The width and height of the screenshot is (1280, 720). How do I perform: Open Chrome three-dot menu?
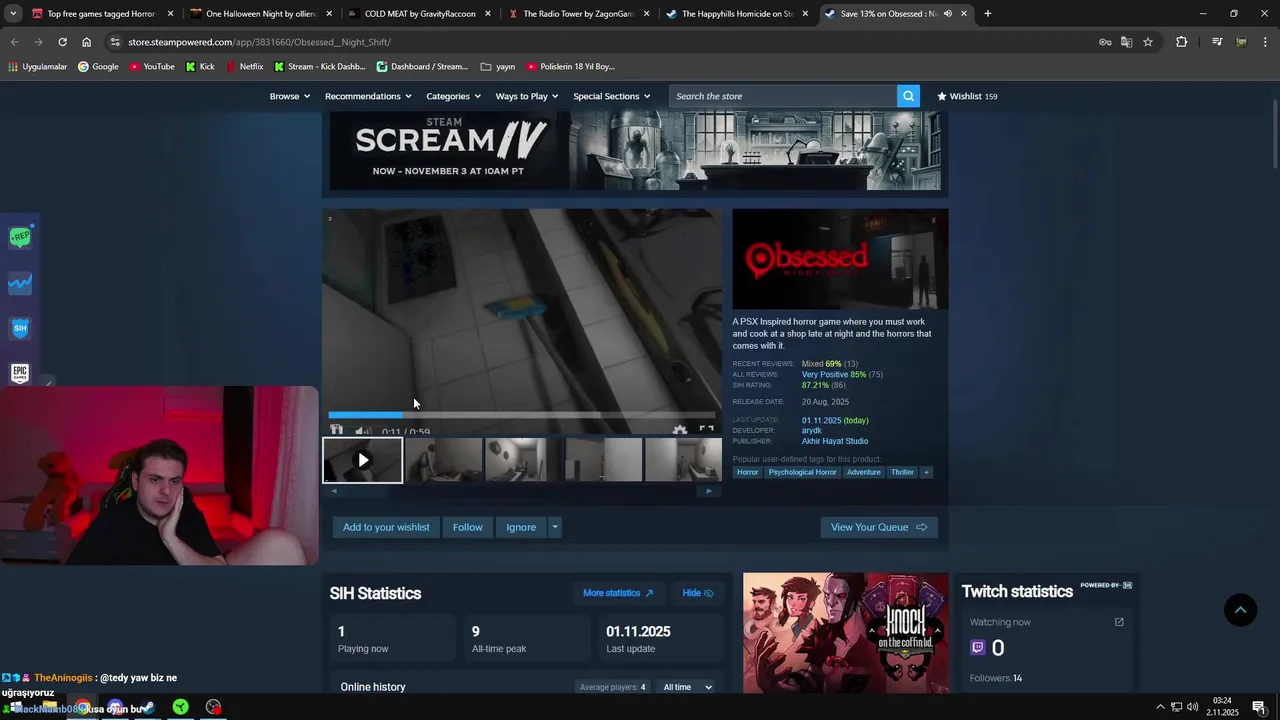point(1265,42)
